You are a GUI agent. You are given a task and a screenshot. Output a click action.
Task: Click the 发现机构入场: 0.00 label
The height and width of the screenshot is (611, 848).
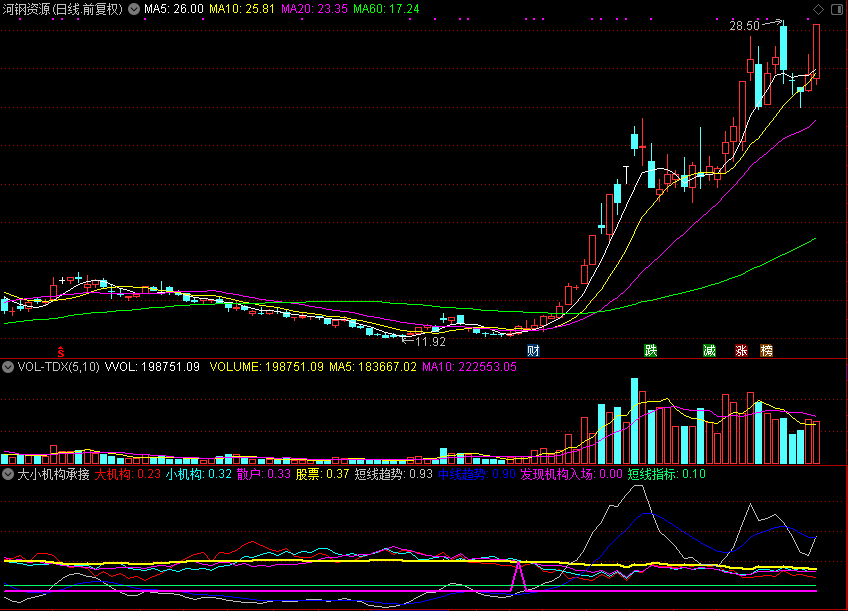572,475
